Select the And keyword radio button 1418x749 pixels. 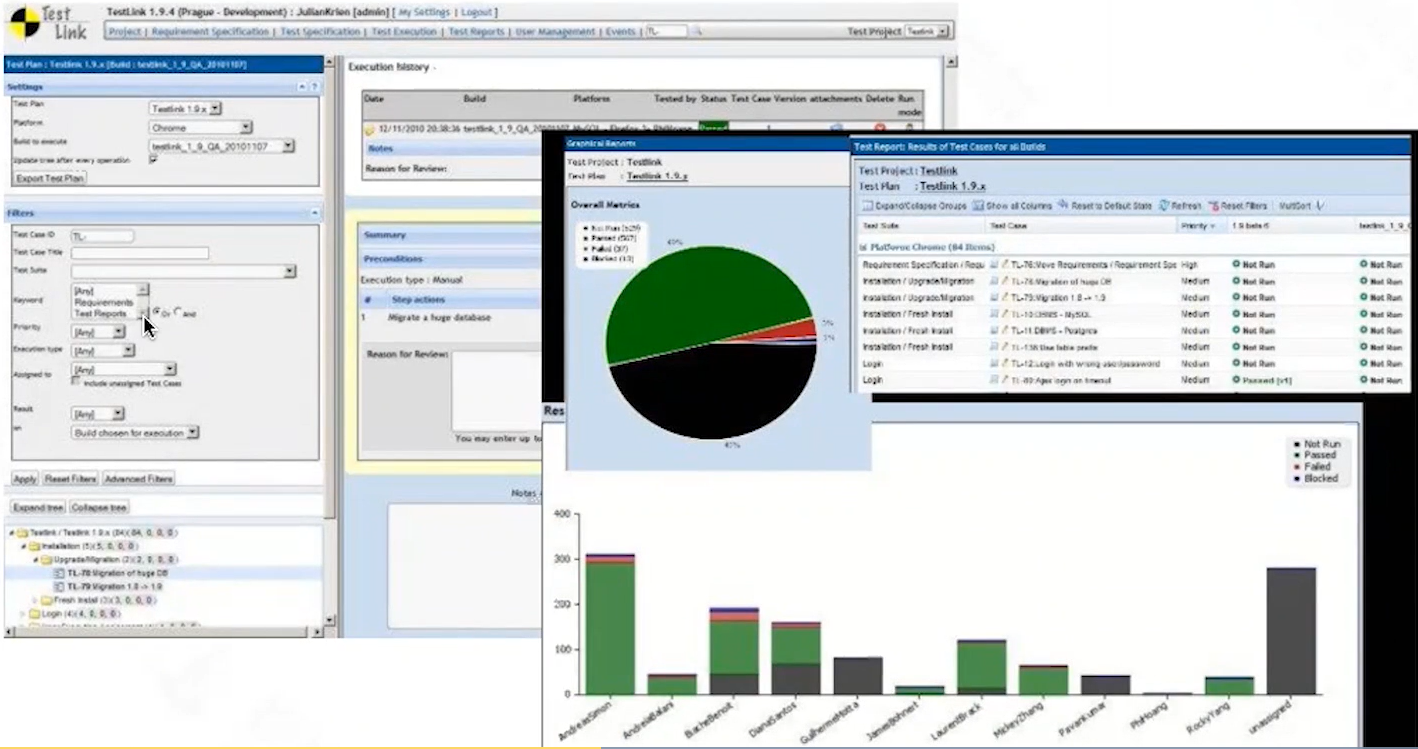pyautogui.click(x=178, y=313)
